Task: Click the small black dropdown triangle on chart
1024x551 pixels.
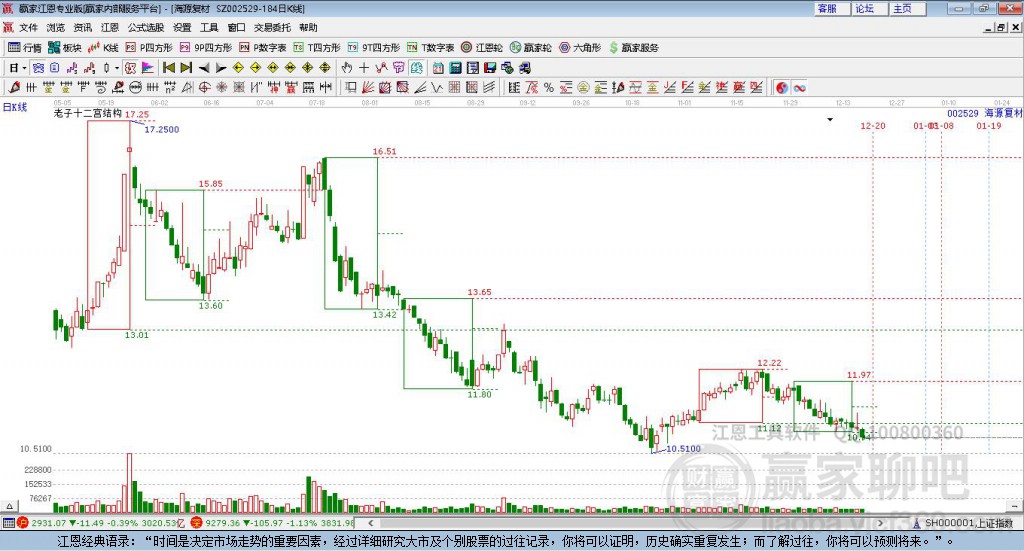Action: (830, 119)
